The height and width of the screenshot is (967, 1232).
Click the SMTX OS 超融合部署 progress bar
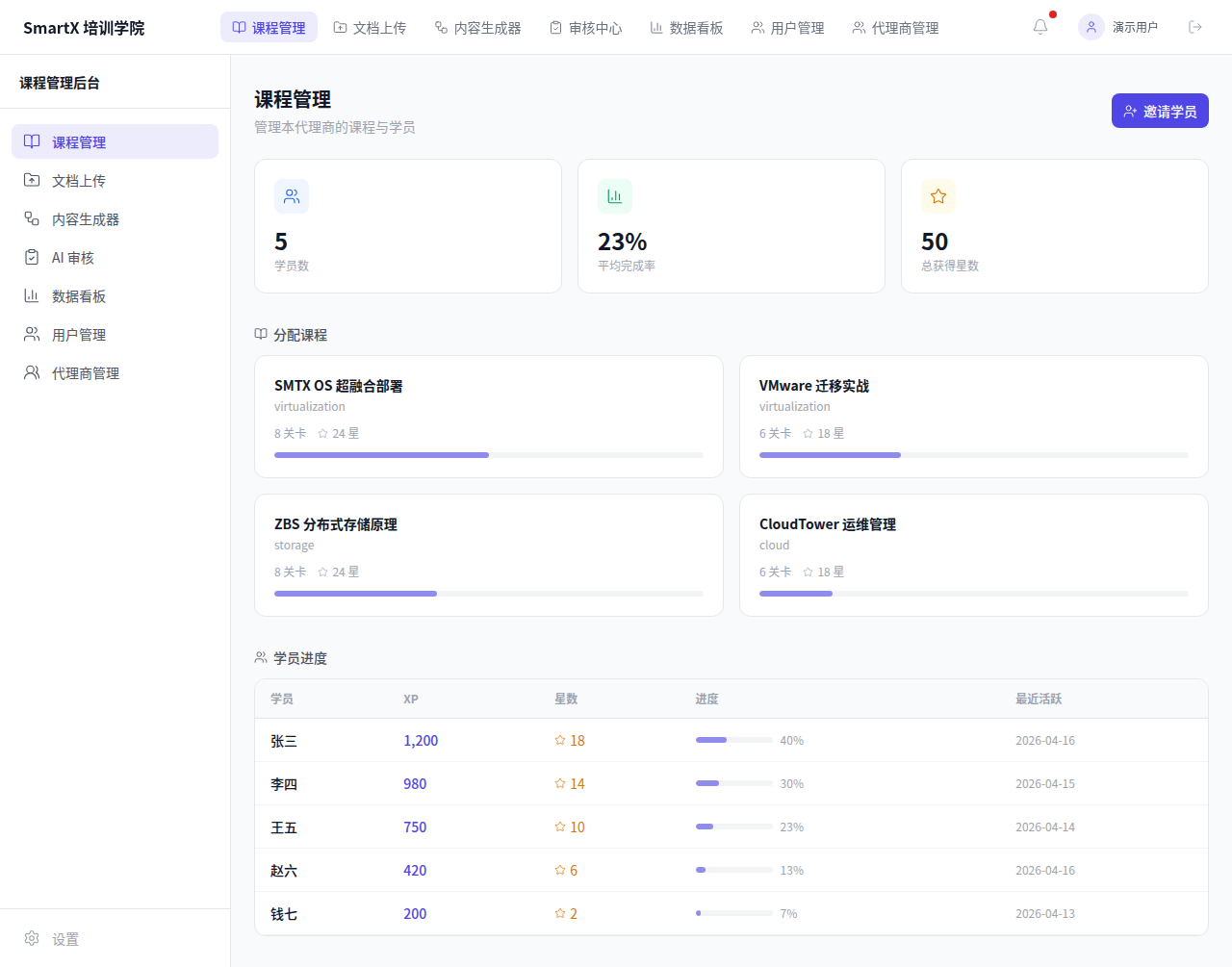click(x=488, y=455)
